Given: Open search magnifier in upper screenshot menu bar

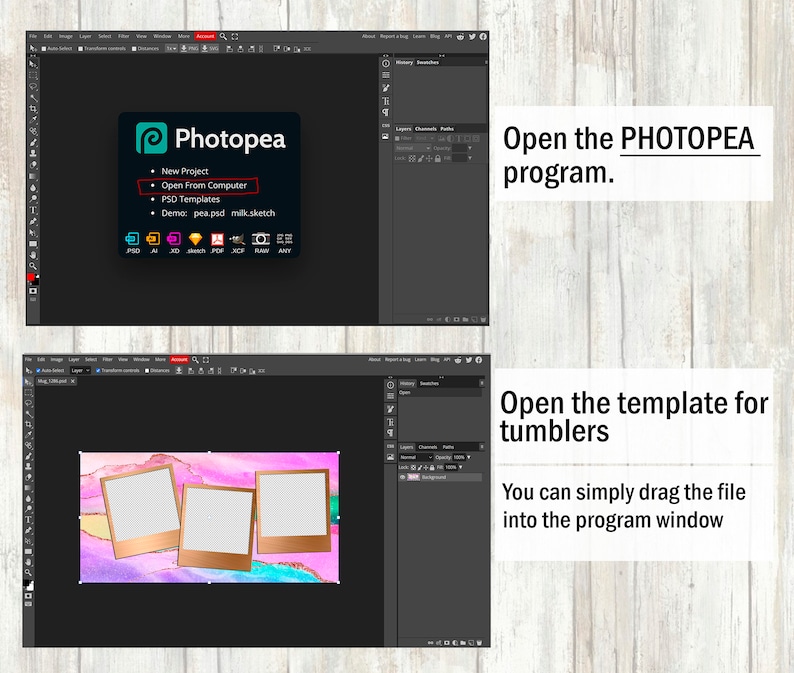Looking at the screenshot, I should [x=223, y=36].
